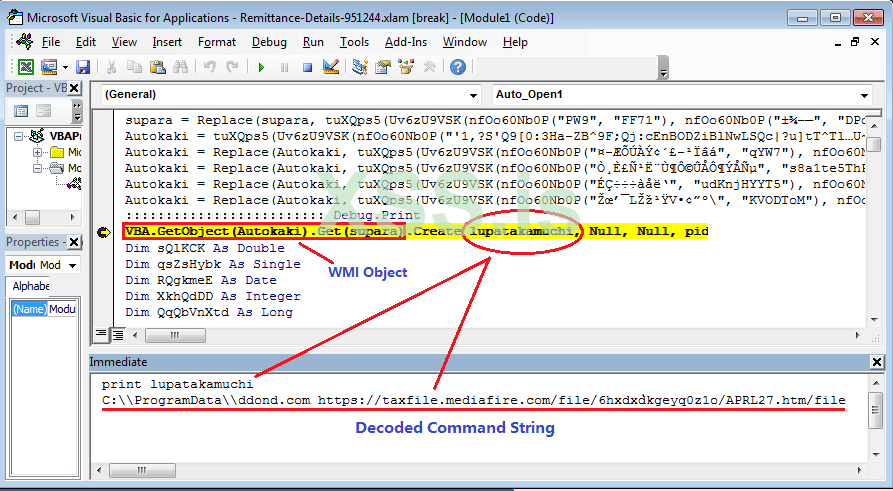Expand the Microsoft Excel Objects folder node

point(38,153)
